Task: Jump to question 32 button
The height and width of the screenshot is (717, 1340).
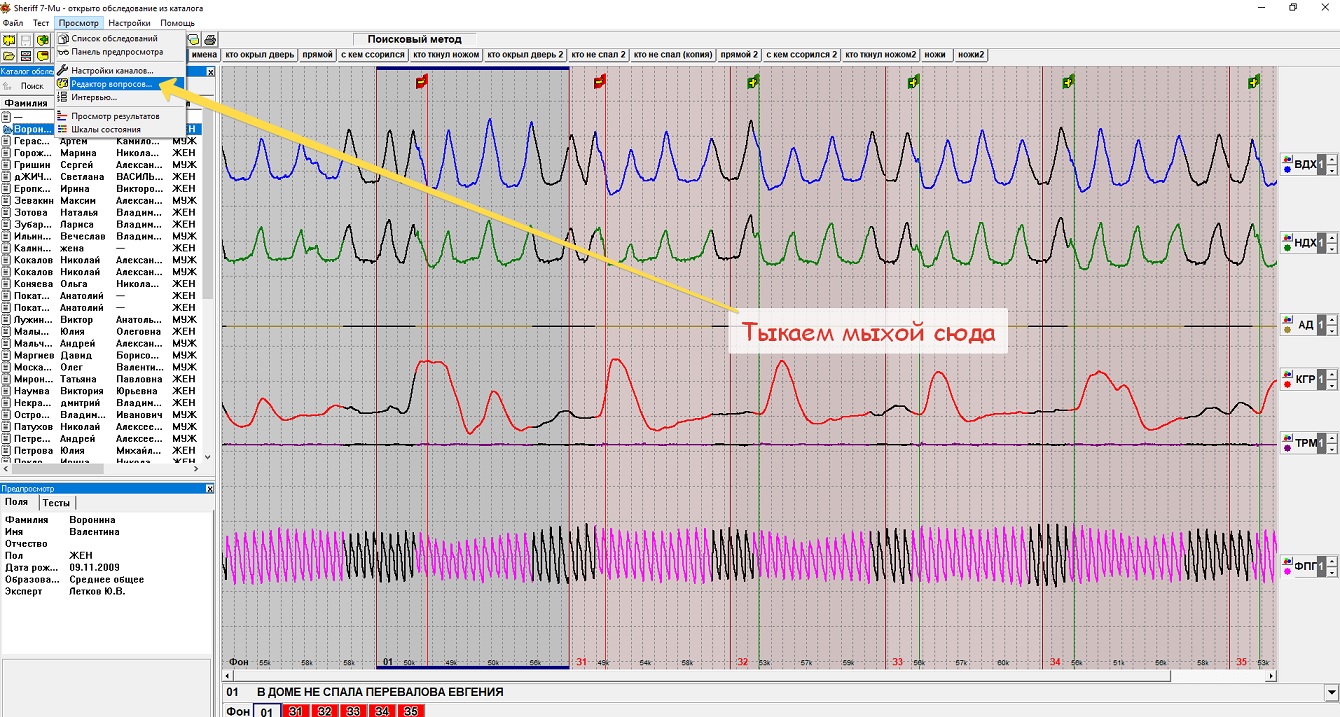Action: [324, 711]
